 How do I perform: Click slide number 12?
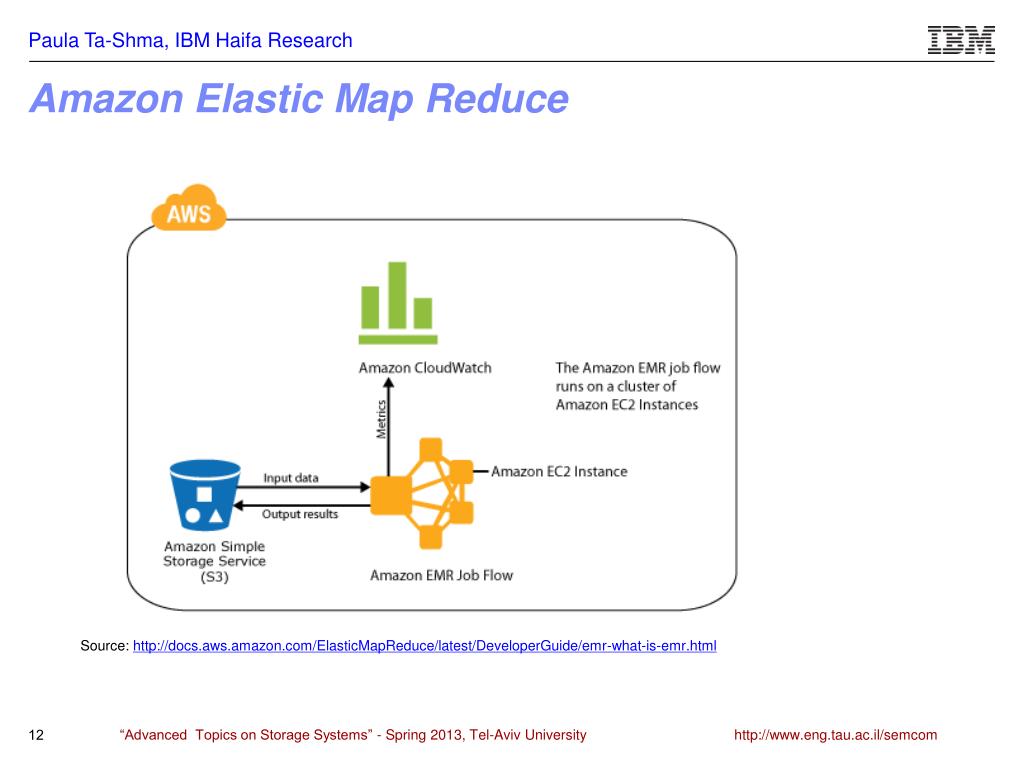pyautogui.click(x=36, y=735)
